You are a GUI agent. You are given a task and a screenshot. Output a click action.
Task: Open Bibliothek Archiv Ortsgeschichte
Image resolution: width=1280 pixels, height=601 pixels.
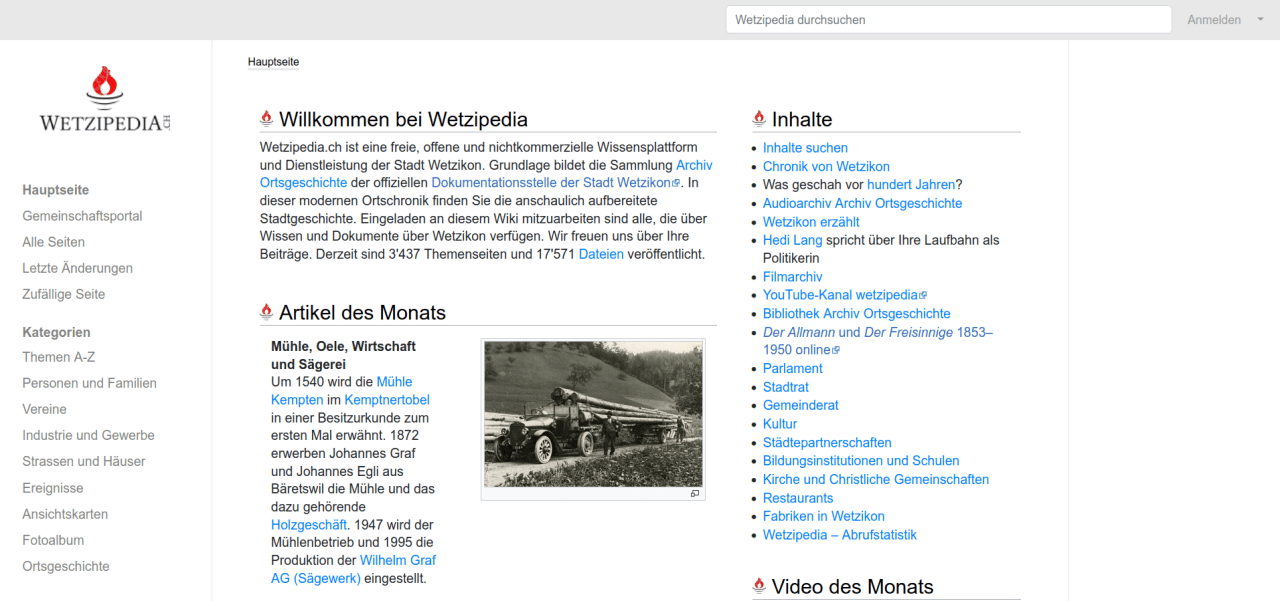pyautogui.click(x=857, y=314)
